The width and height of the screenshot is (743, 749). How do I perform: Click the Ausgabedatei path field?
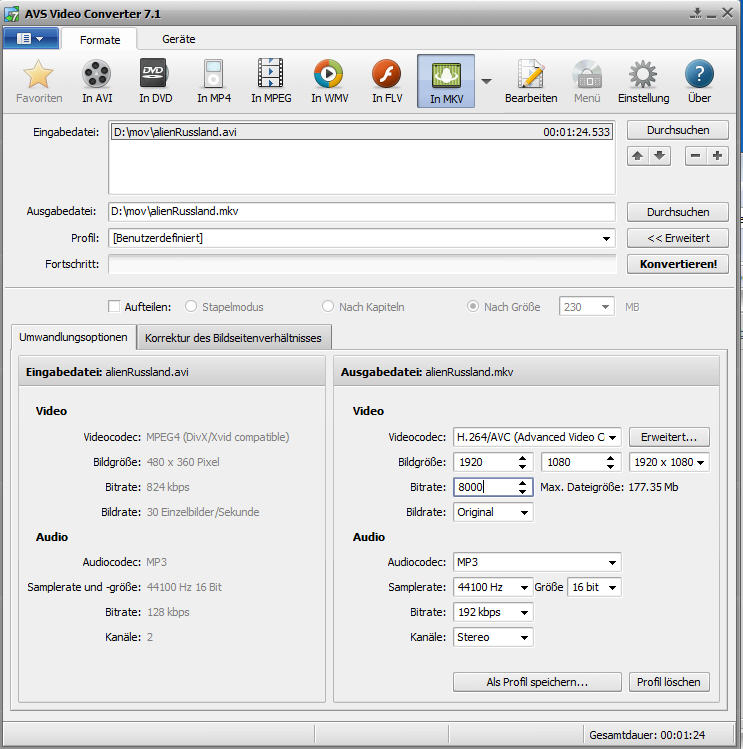(x=362, y=211)
